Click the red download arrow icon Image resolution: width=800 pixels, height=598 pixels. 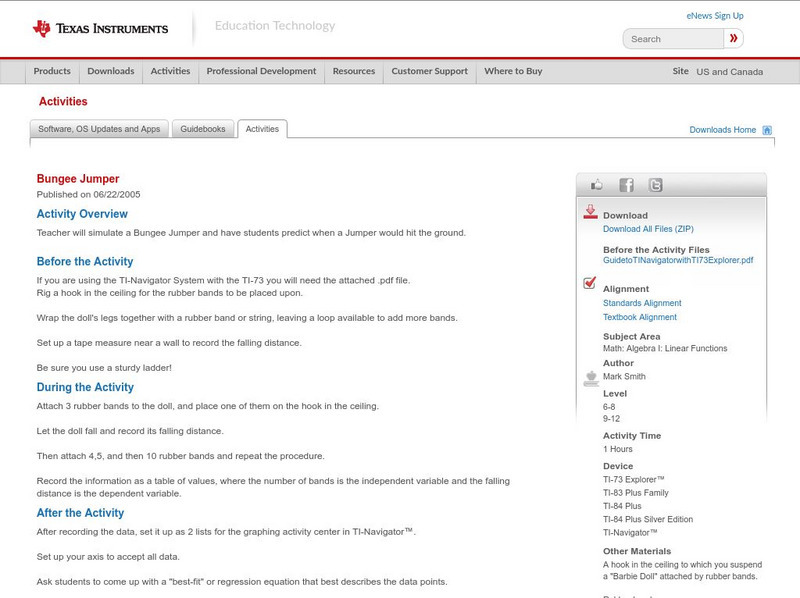coord(590,212)
